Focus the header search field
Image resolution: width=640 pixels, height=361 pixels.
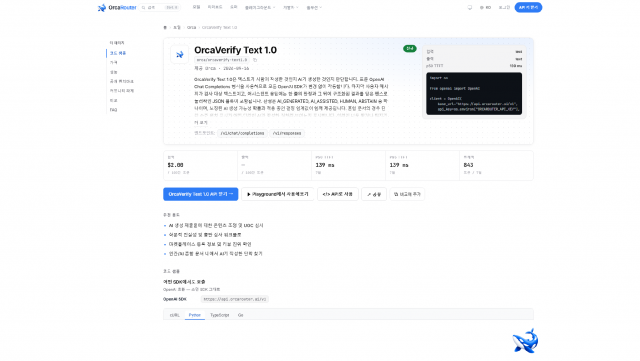pos(160,7)
